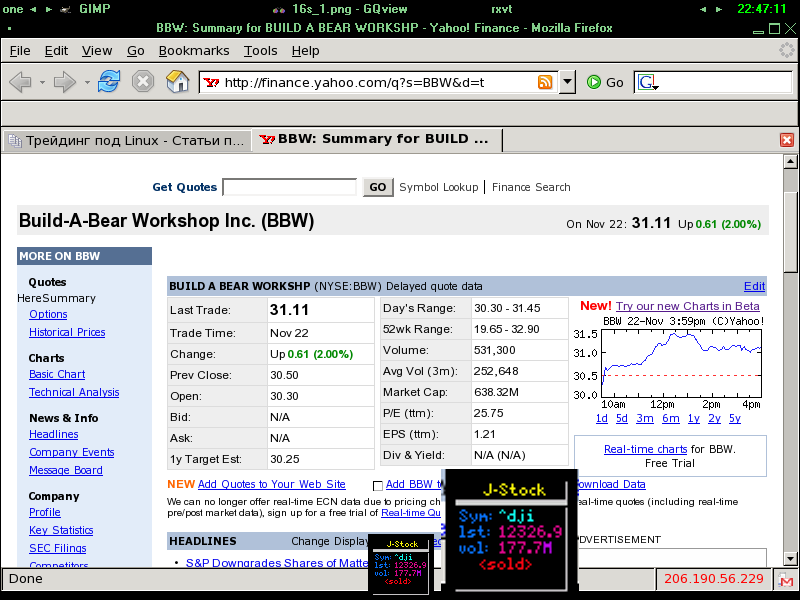Close the current tab with red X
The width and height of the screenshot is (800, 600).
tap(787, 140)
